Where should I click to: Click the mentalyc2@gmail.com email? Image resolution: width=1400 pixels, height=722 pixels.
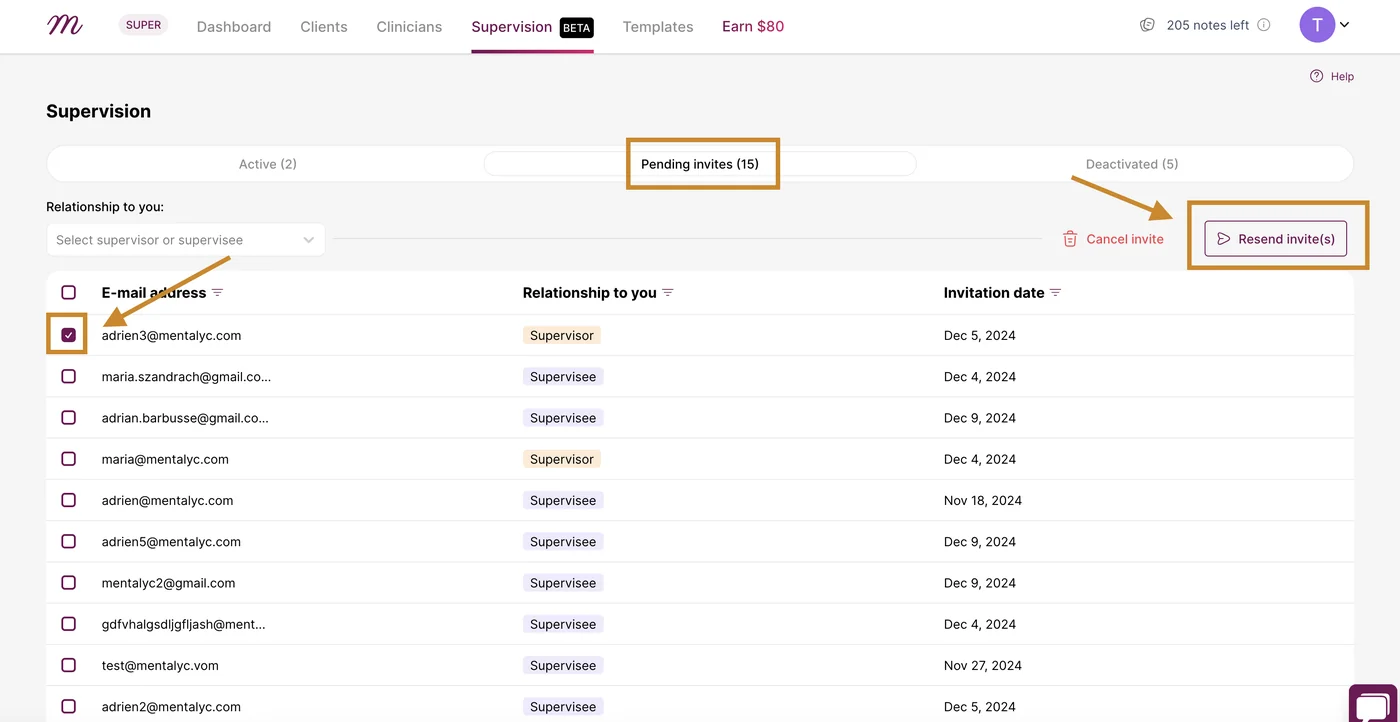(x=168, y=583)
